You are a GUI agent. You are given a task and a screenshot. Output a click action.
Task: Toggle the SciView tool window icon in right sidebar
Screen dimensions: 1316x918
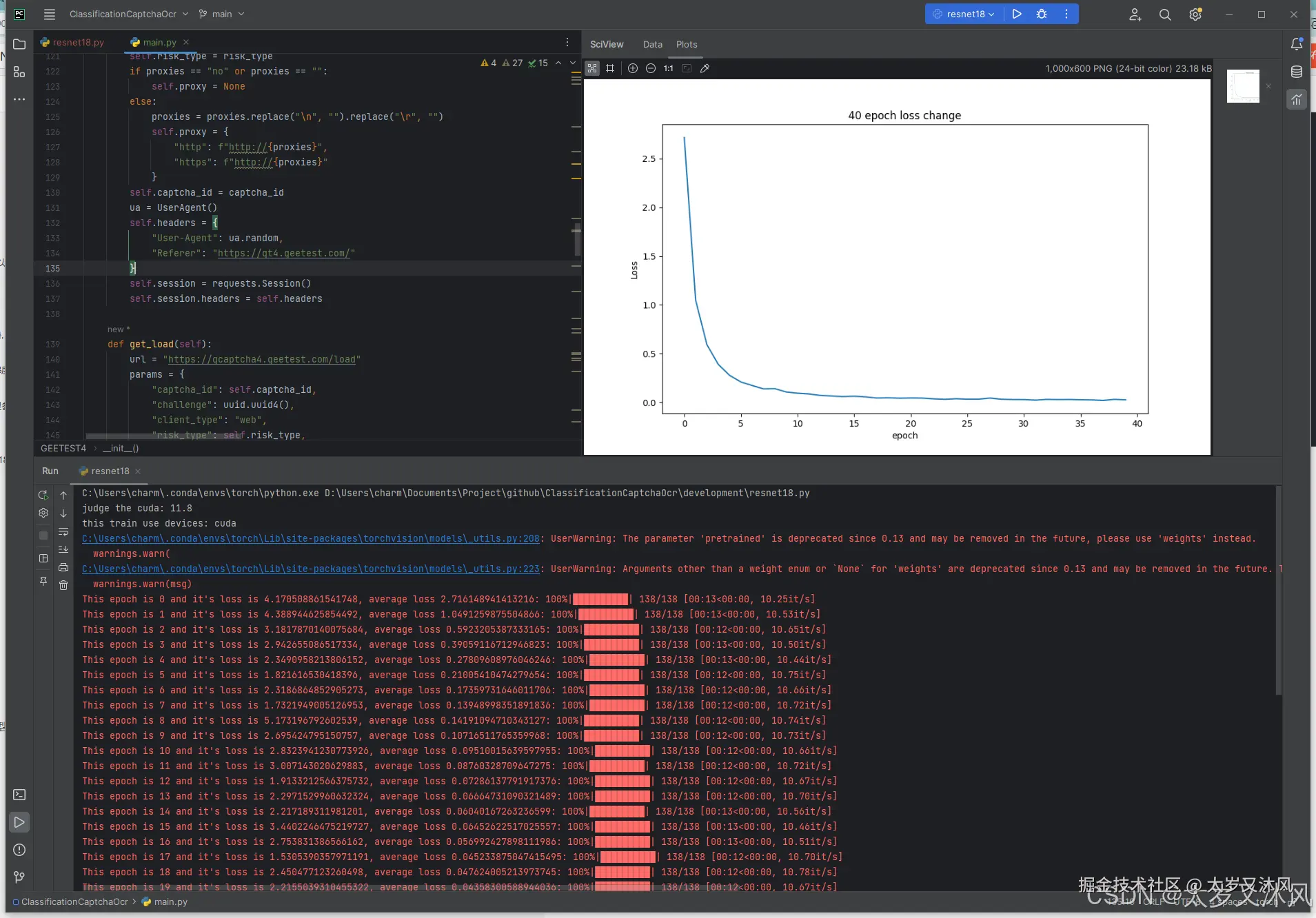(x=1297, y=99)
